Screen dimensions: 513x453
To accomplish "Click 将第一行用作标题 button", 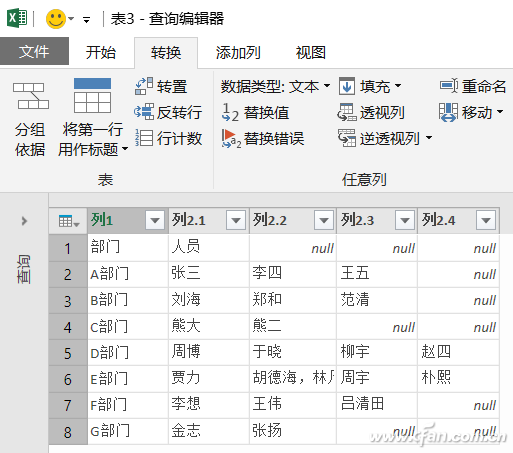I will (92, 117).
